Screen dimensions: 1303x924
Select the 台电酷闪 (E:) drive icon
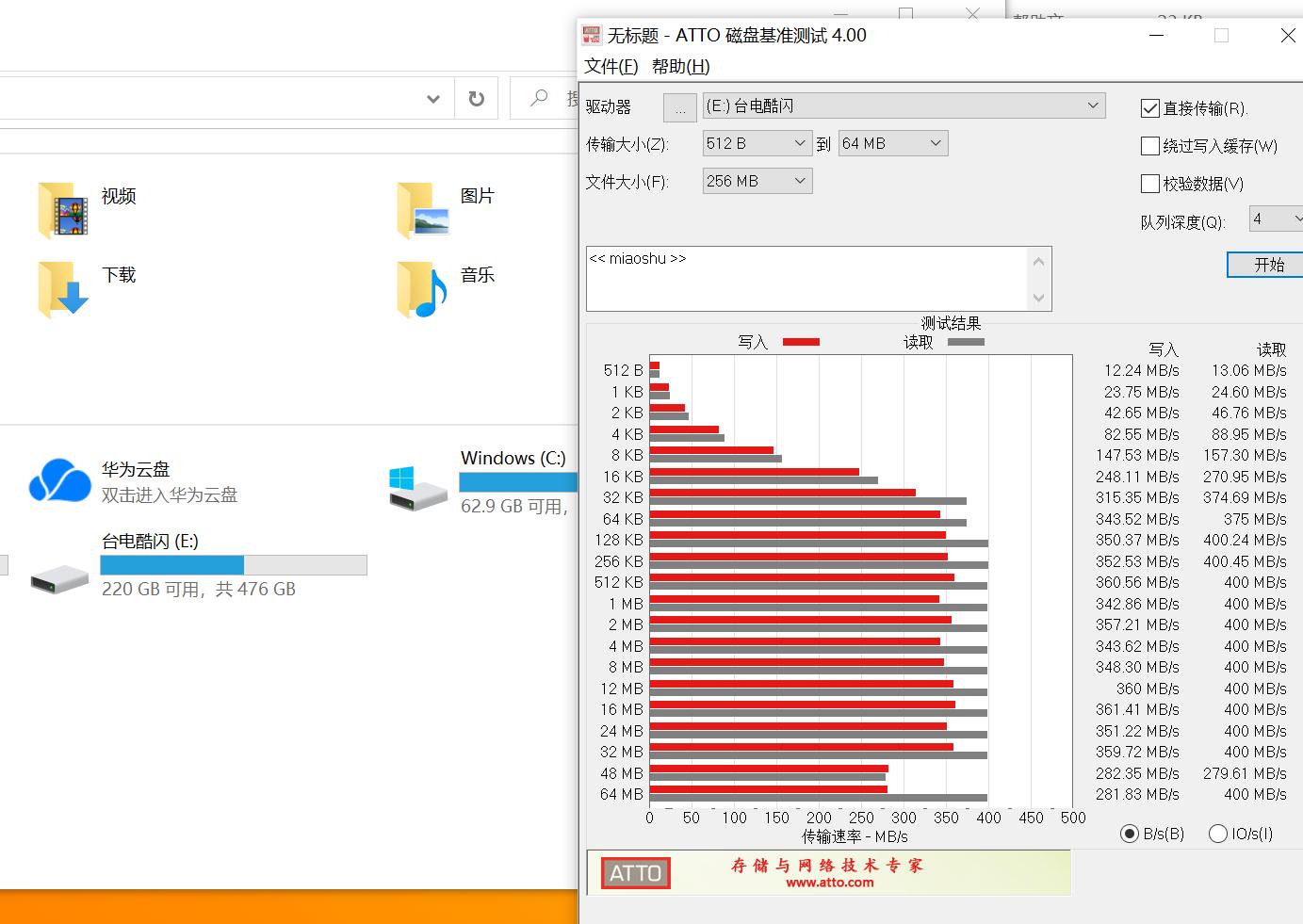point(59,576)
